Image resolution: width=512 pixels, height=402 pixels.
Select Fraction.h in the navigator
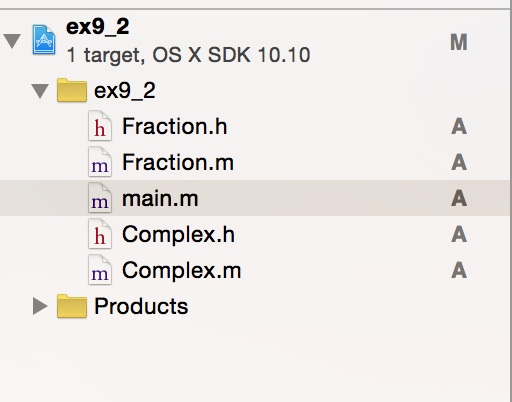coord(175,126)
